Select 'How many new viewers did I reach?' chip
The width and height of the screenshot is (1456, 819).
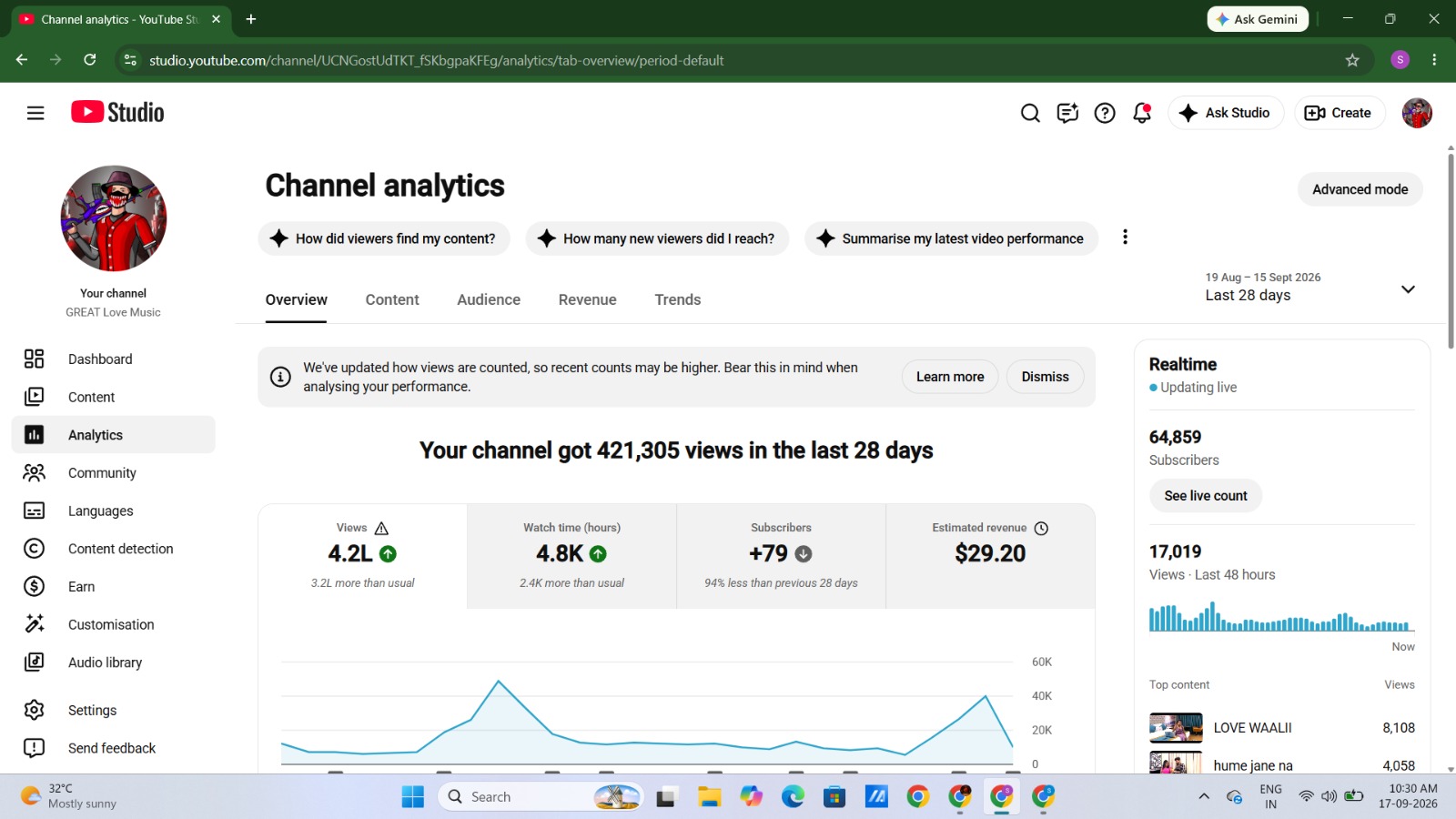[x=657, y=238]
